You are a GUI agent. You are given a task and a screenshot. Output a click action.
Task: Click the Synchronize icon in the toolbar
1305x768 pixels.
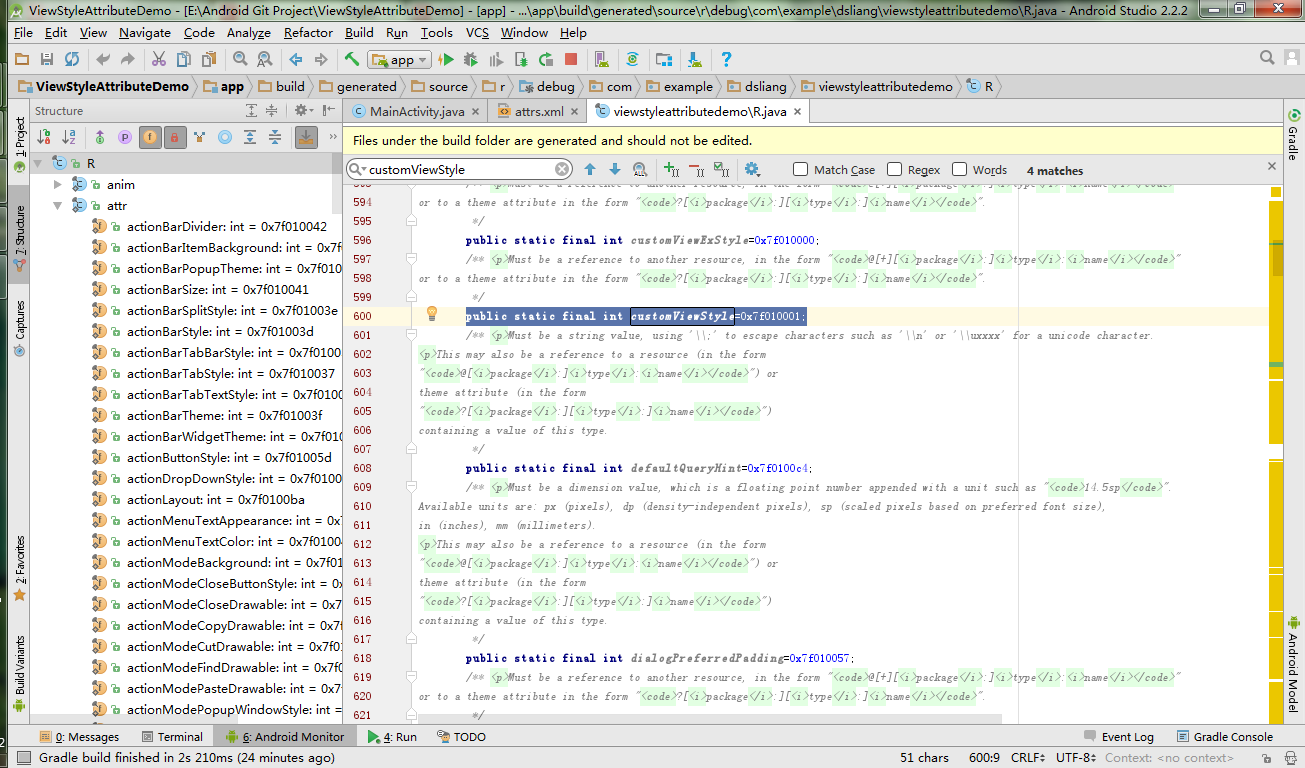pos(72,60)
